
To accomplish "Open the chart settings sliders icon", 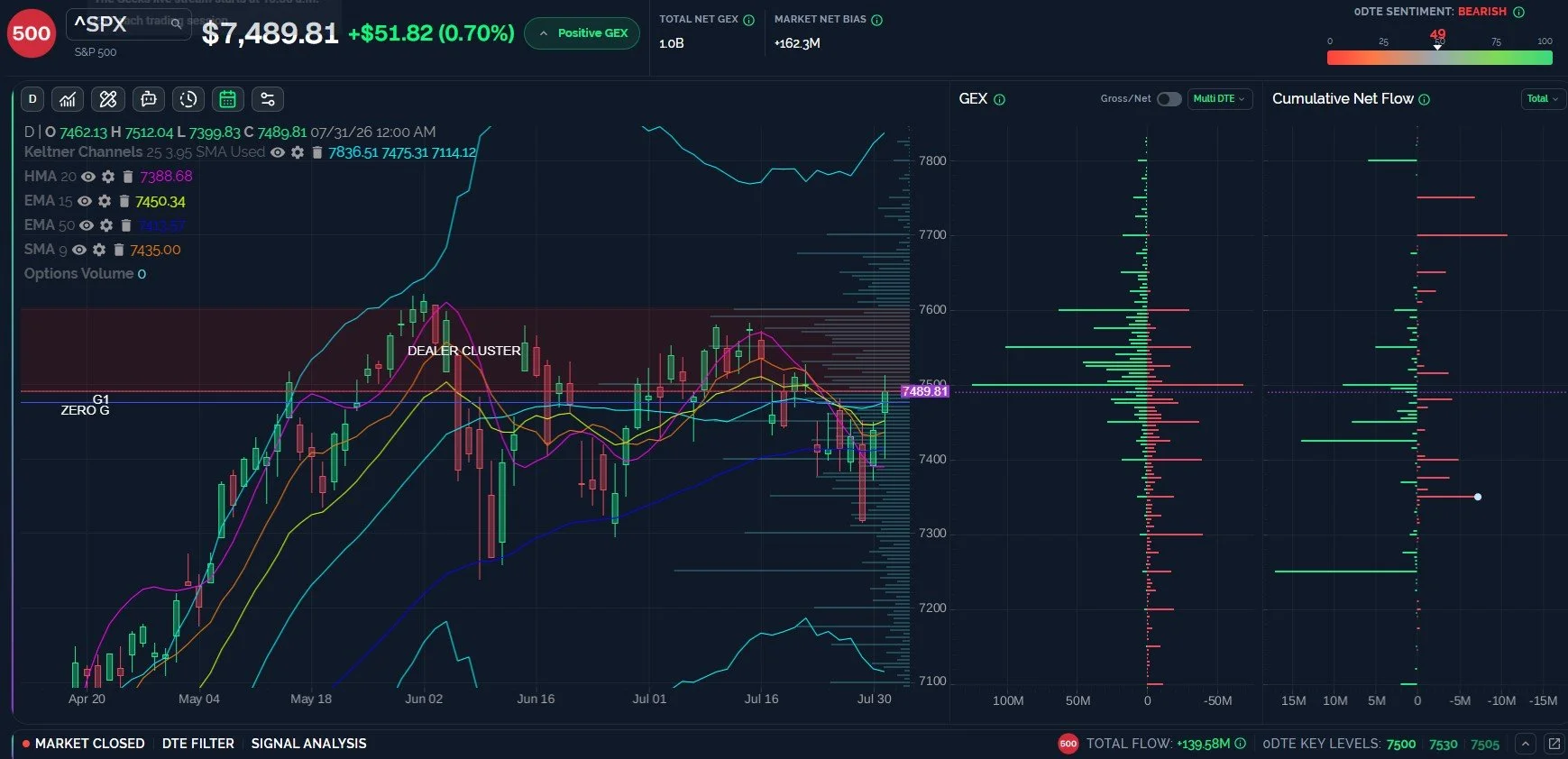I will pyautogui.click(x=268, y=99).
